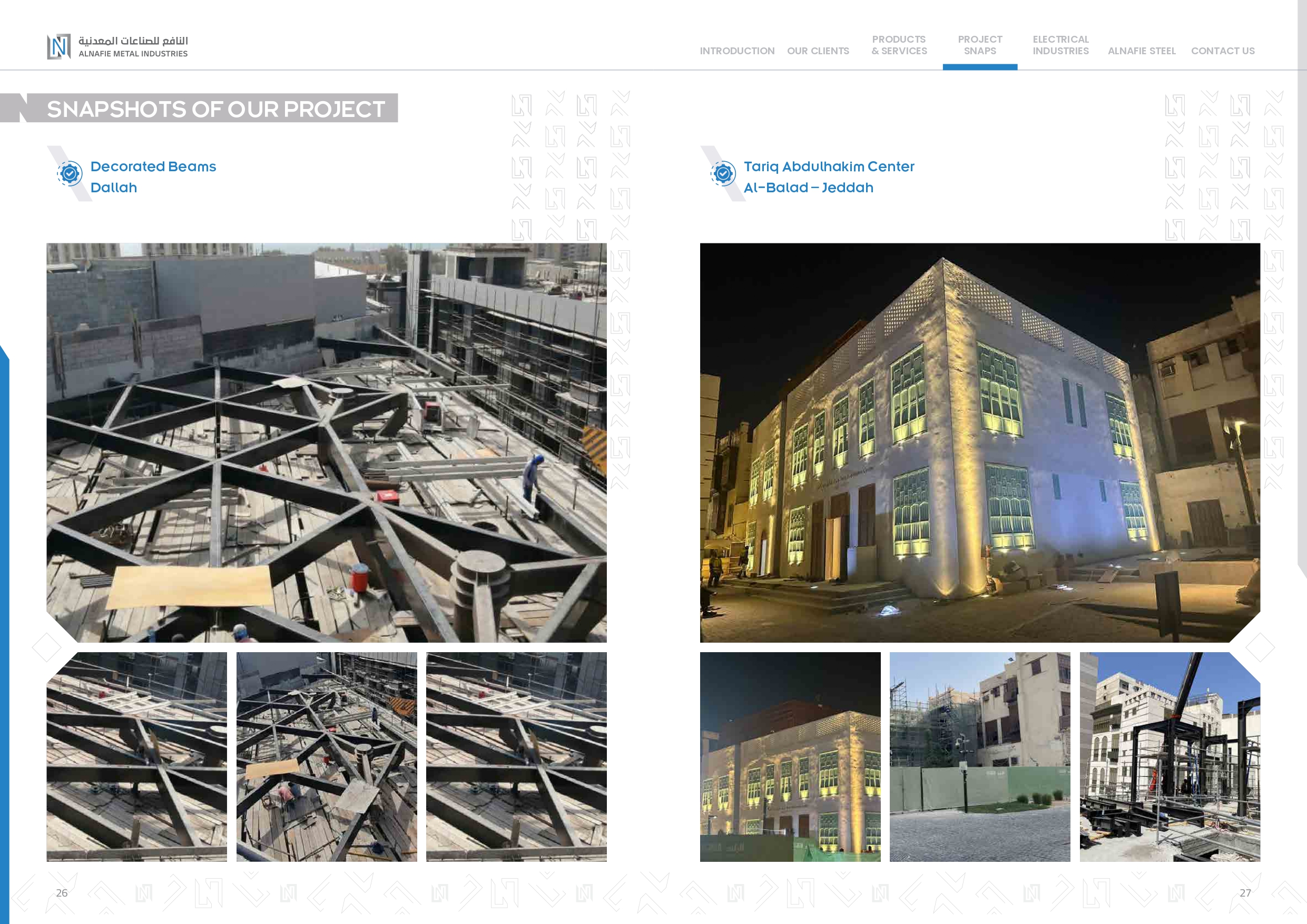The image size is (1307, 924).
Task: Open Products & Services tab
Action: 899,45
